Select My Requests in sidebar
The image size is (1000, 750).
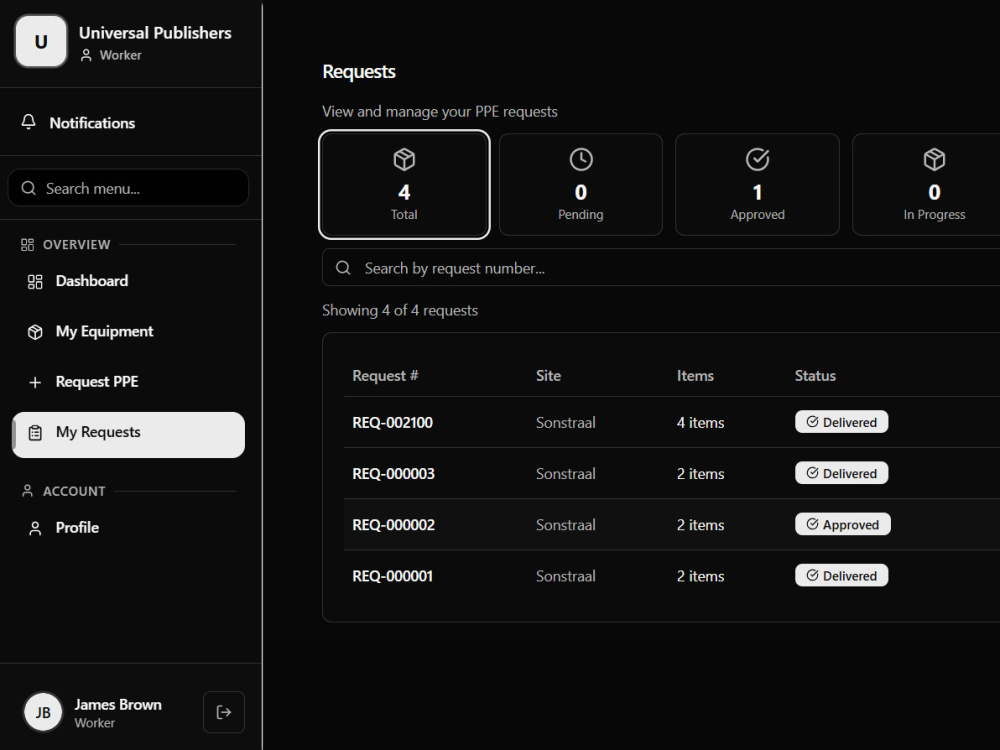click(x=128, y=434)
